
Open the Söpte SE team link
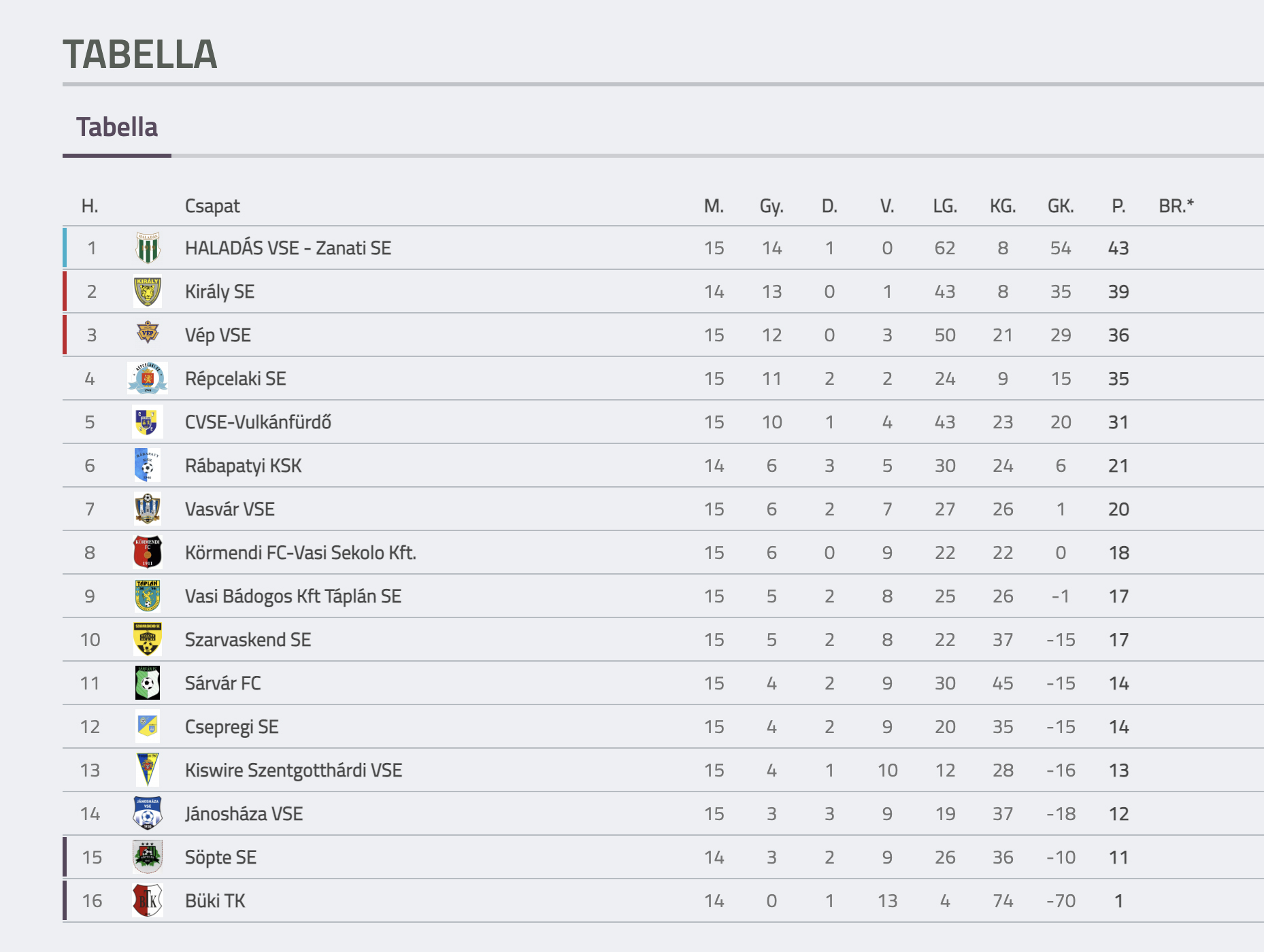coord(220,857)
